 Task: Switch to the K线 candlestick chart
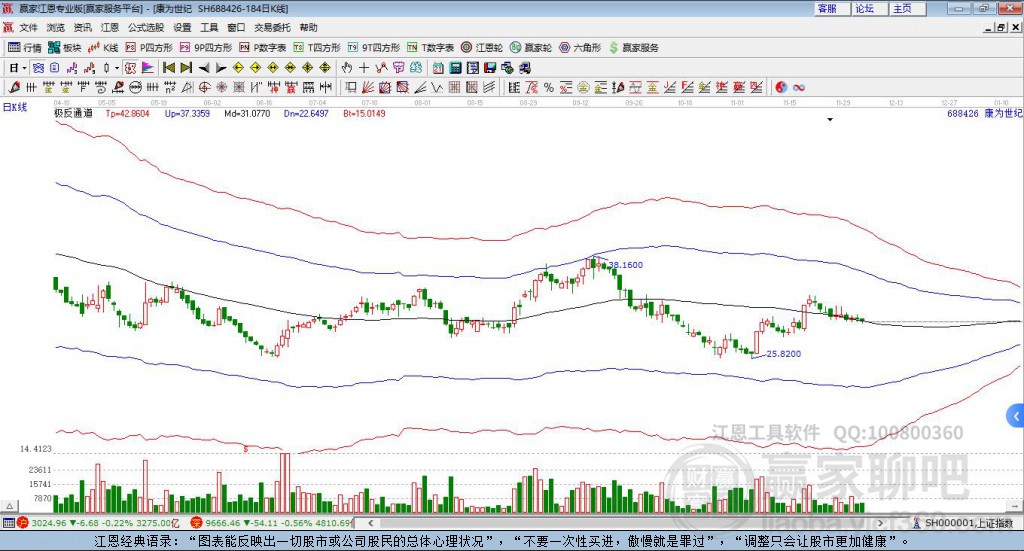point(103,48)
